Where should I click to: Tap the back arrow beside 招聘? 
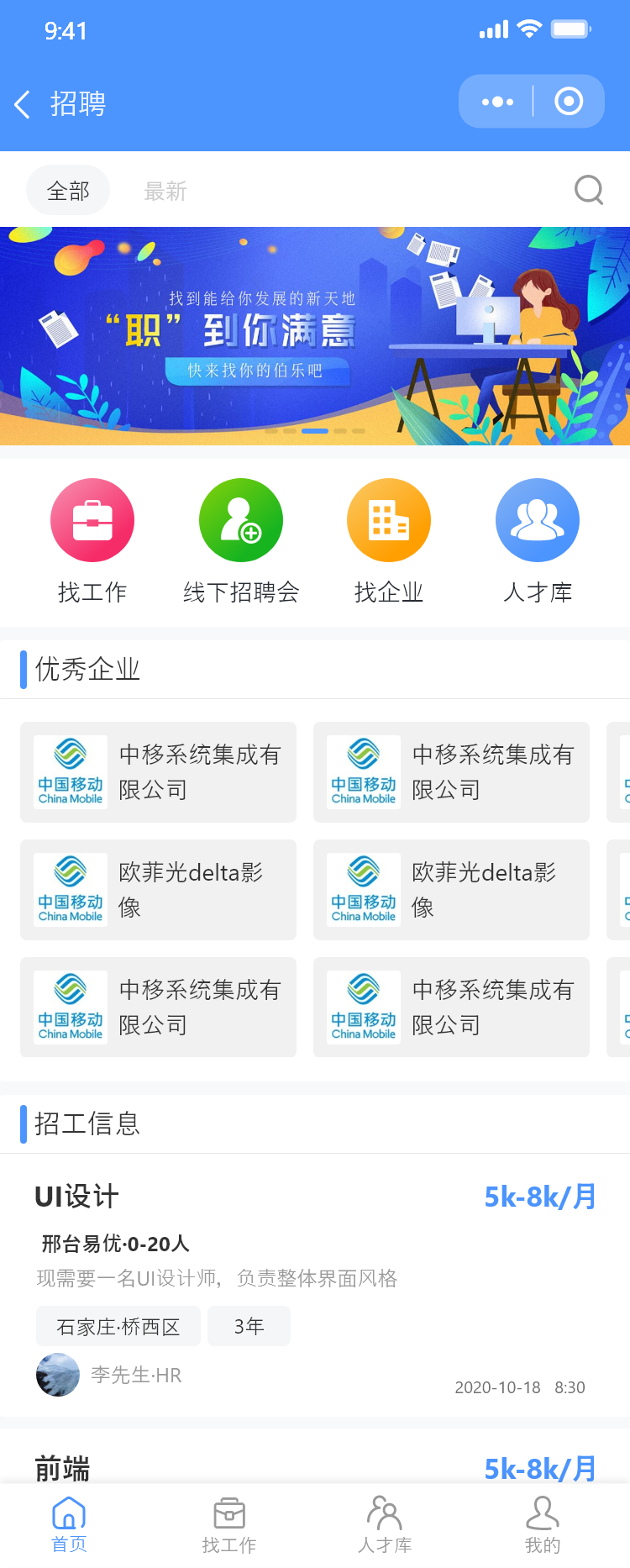(x=24, y=104)
